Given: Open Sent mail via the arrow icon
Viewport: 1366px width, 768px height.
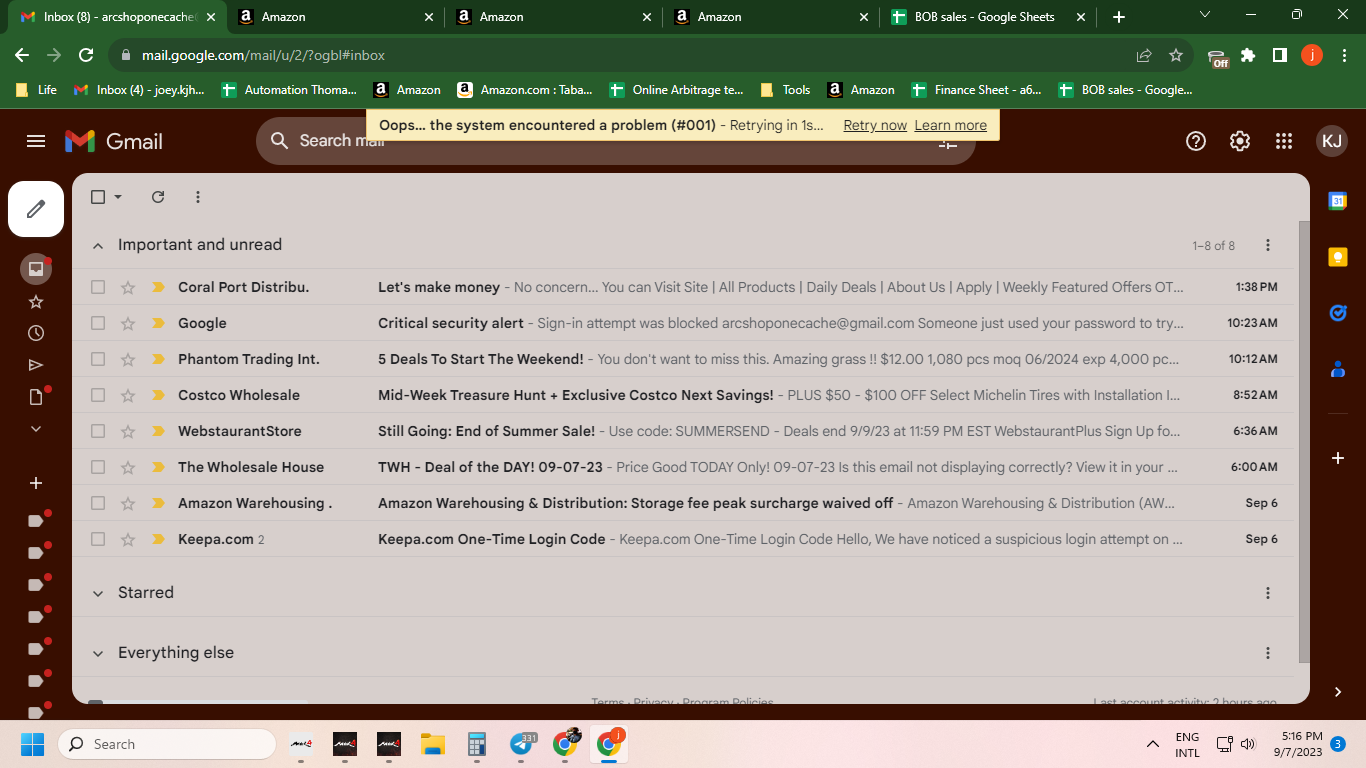Looking at the screenshot, I should pyautogui.click(x=36, y=365).
